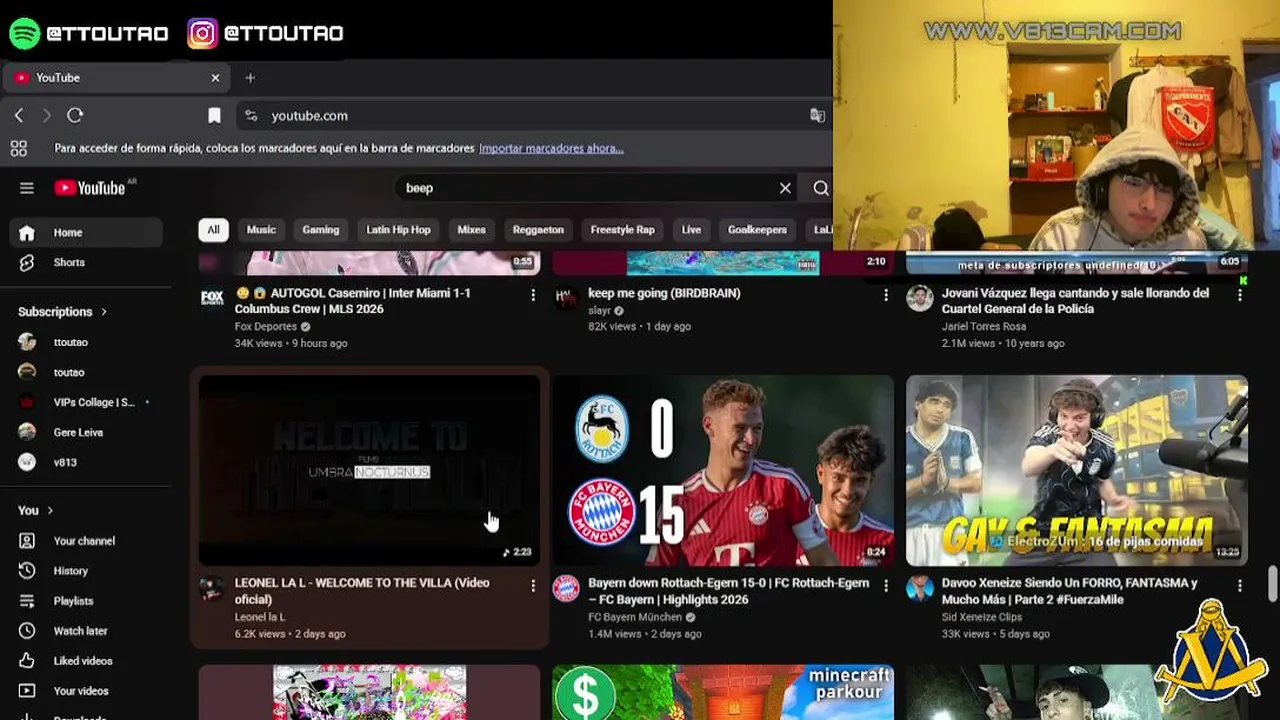
Task: Open Jovani Vázquez llega cantando video title
Action: [1075, 301]
